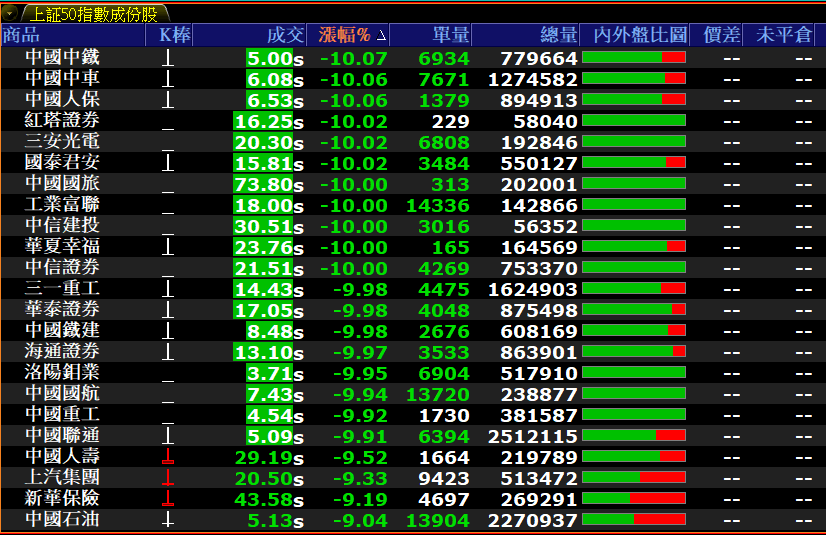Open K-bar candlestick icon for 中國鐵建
This screenshot has width=826, height=535.
coord(168,331)
